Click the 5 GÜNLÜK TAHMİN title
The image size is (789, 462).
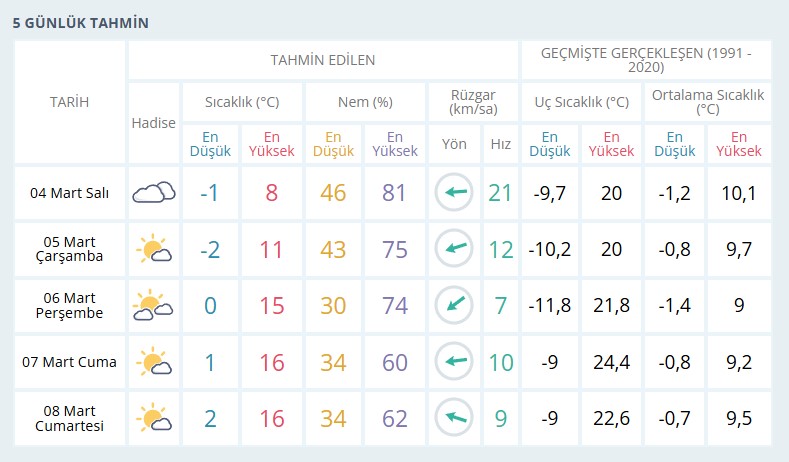click(x=81, y=23)
